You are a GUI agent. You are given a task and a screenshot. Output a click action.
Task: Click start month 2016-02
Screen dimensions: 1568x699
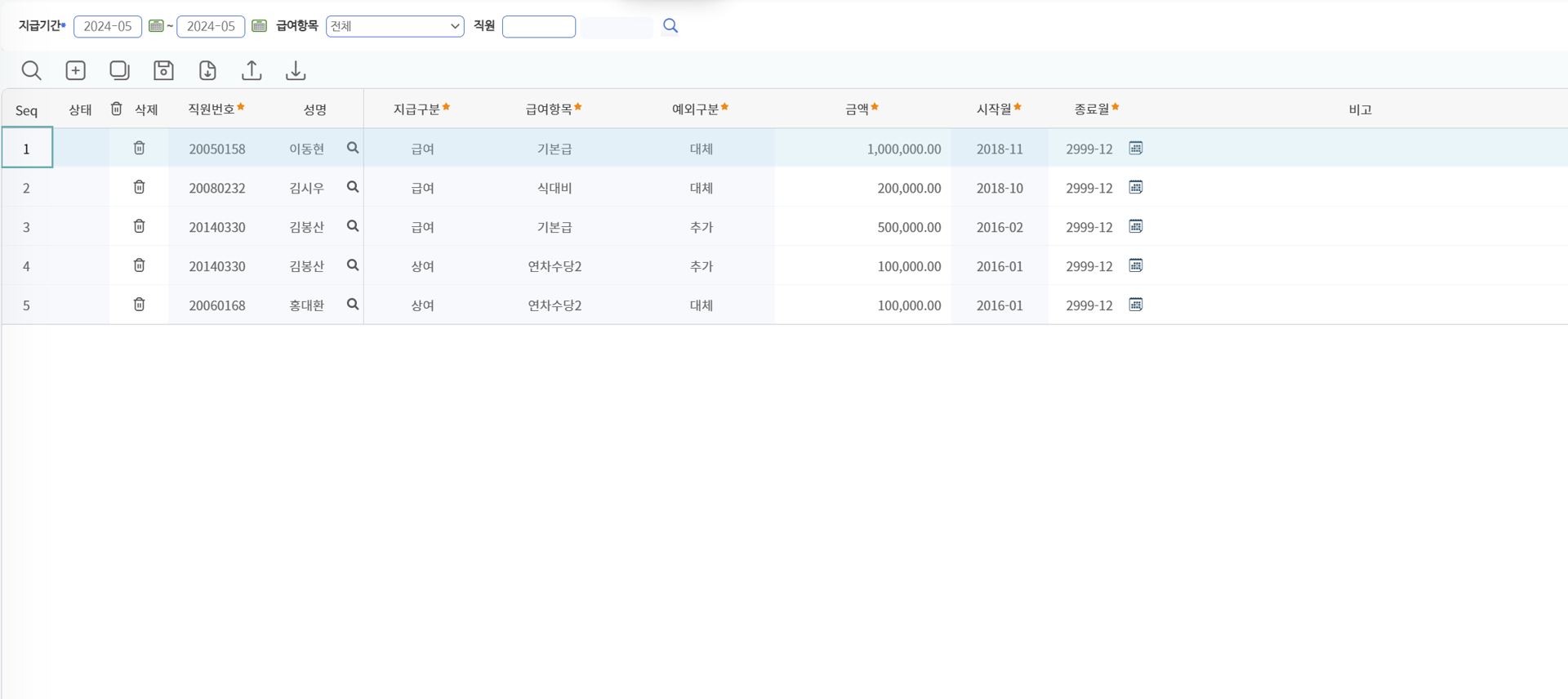1000,227
